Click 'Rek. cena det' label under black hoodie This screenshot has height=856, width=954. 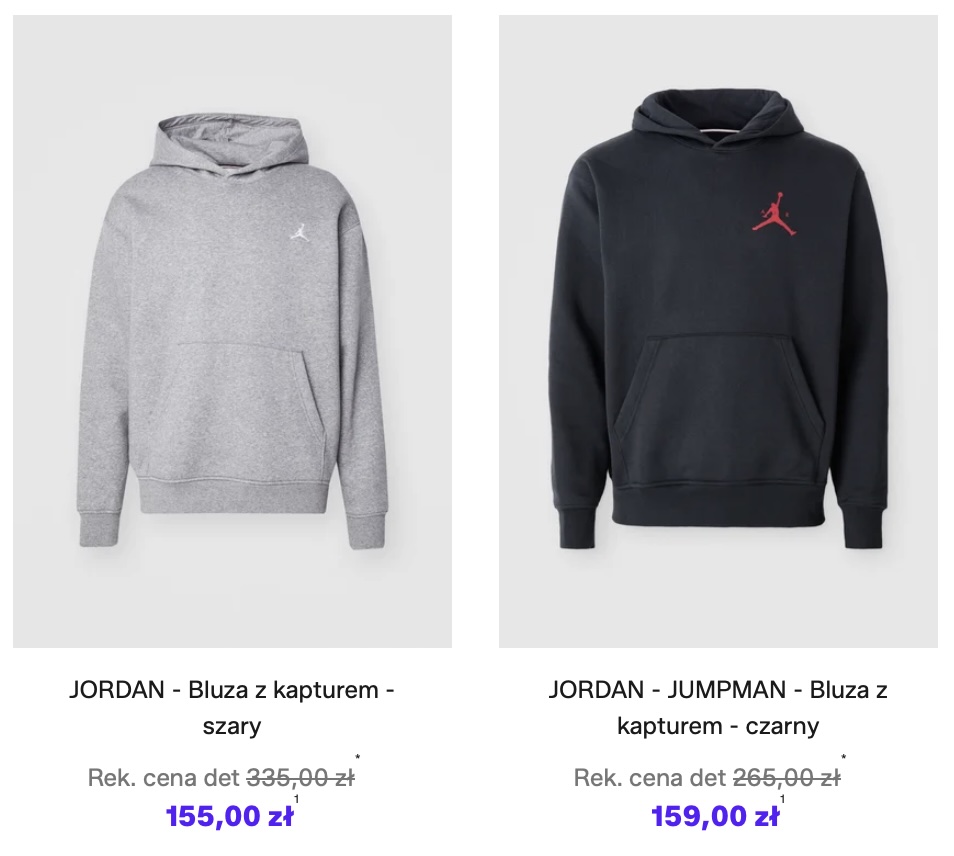click(650, 778)
